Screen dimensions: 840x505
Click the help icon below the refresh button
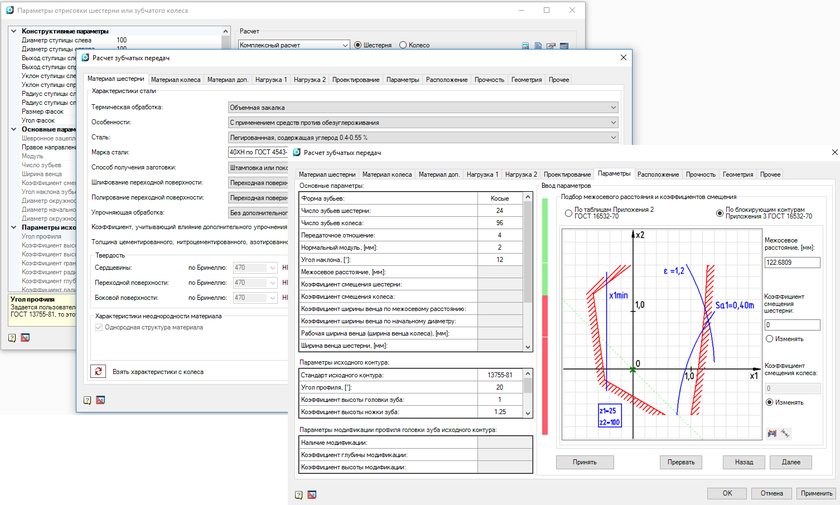click(88, 398)
